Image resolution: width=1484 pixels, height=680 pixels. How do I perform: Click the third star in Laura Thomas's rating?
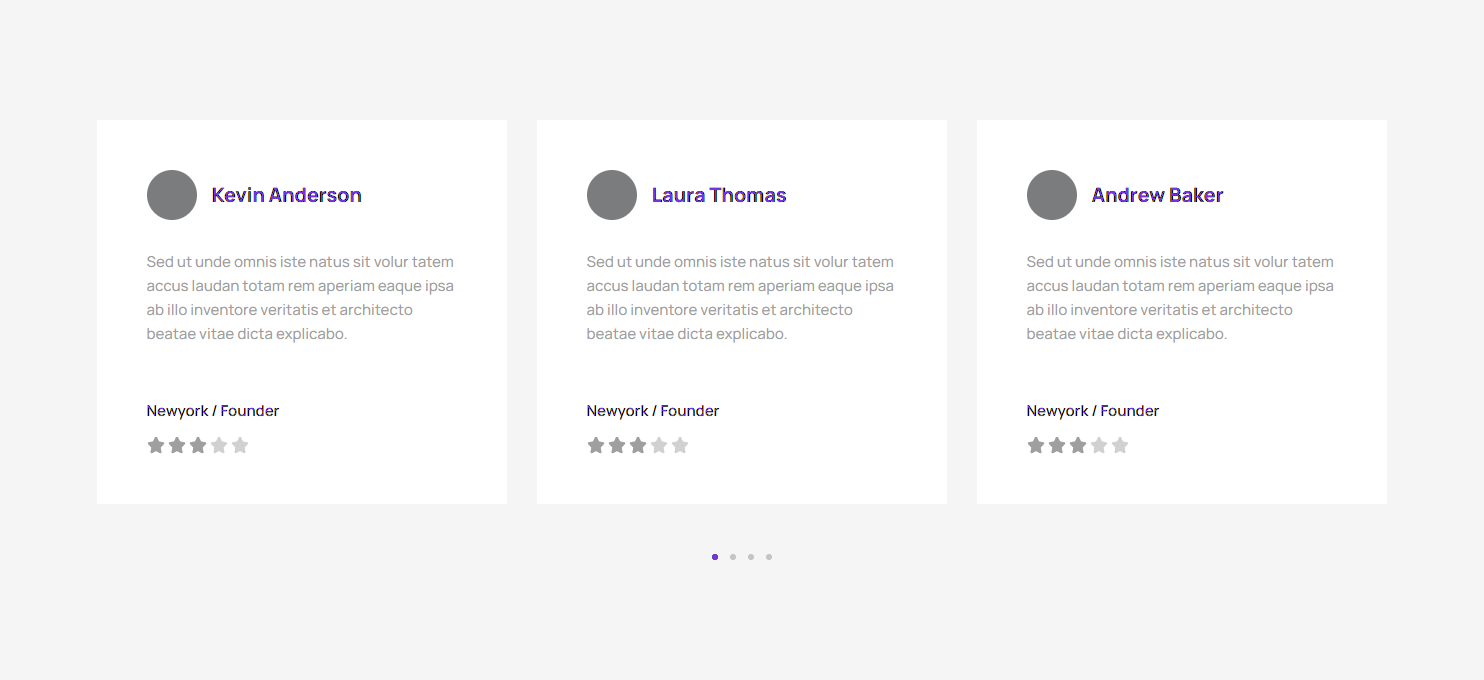click(x=638, y=445)
